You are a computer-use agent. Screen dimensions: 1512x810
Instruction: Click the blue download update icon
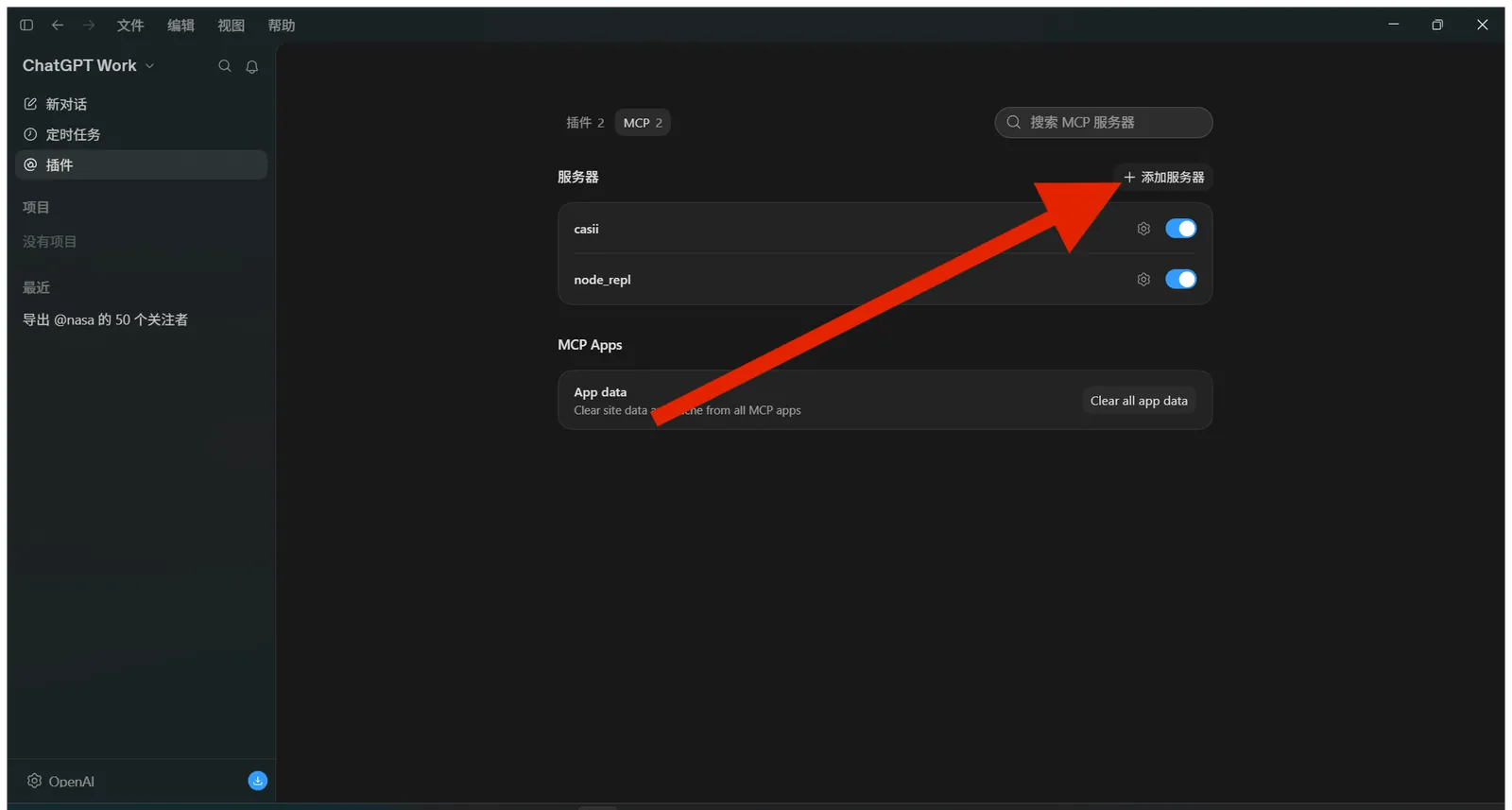tap(258, 781)
